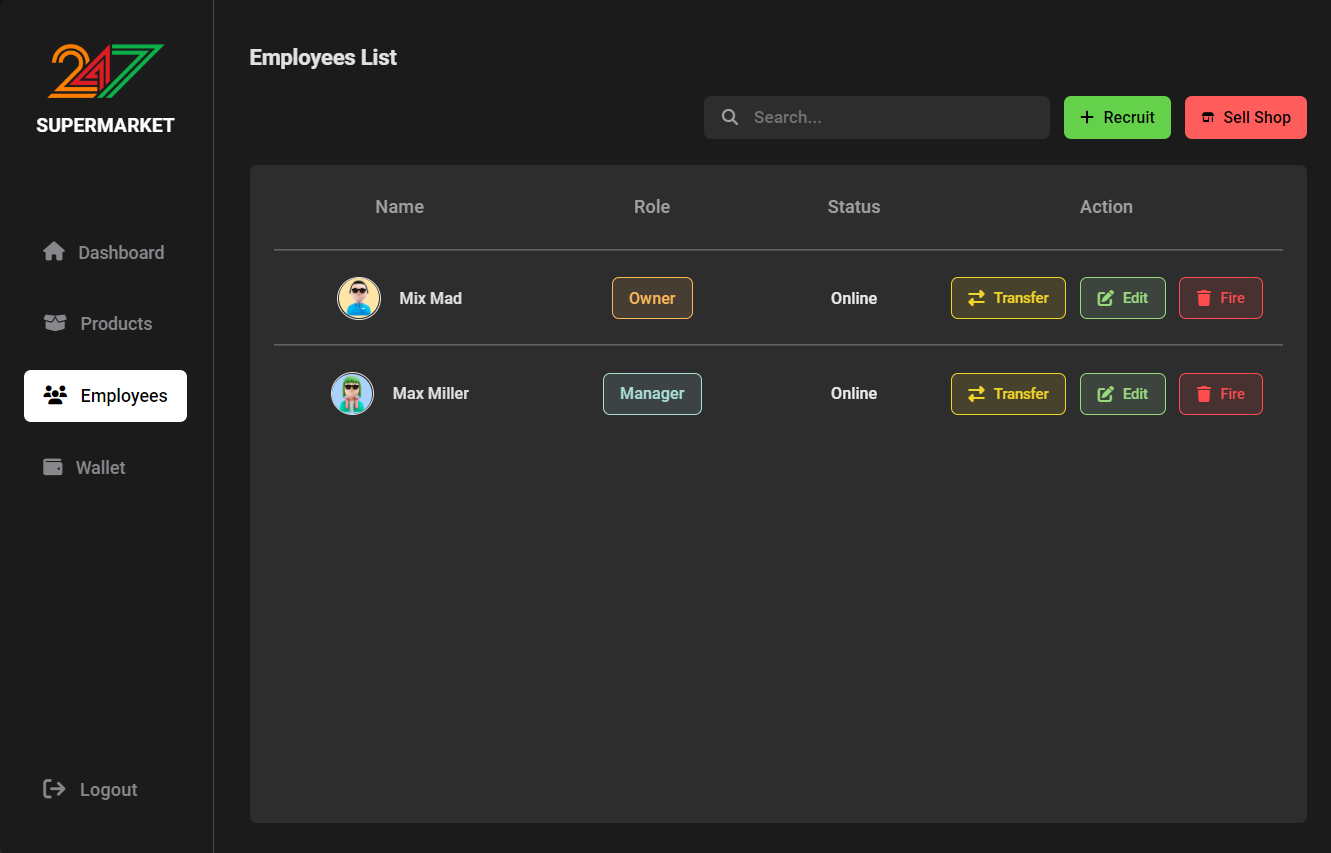Edit employee Max Miller

click(x=1123, y=394)
